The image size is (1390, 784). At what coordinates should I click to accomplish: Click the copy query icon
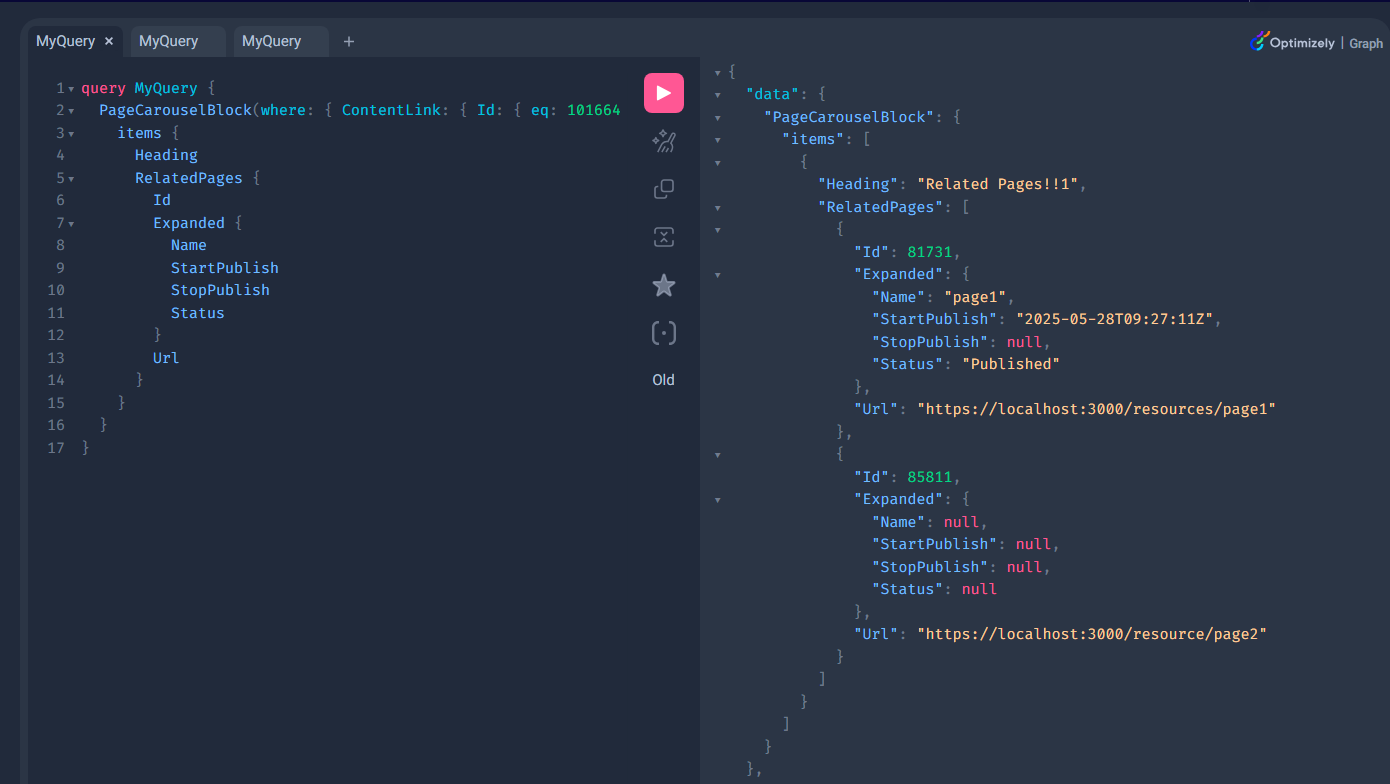click(x=663, y=189)
